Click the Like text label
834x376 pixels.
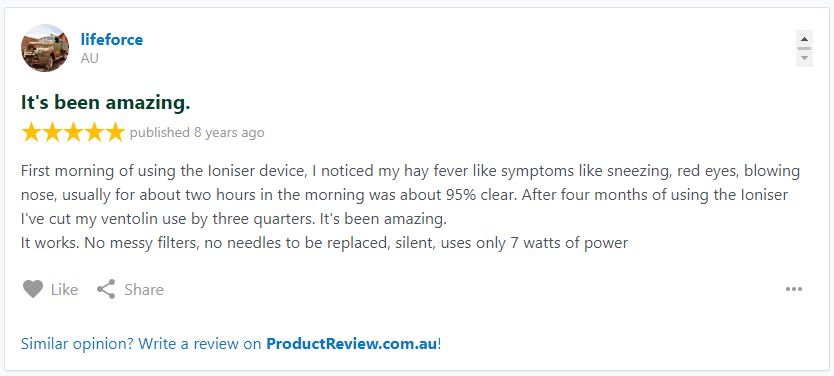64,290
